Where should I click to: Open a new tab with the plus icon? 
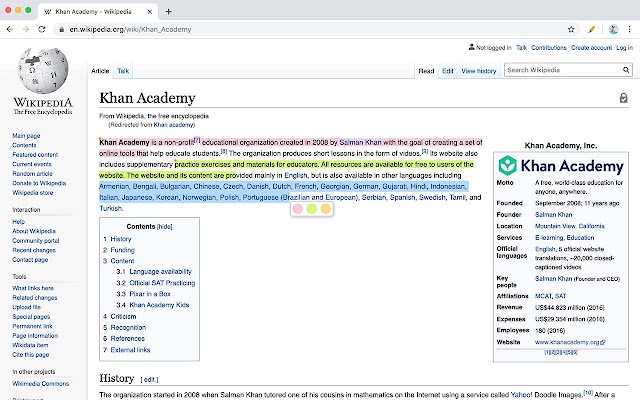(169, 11)
